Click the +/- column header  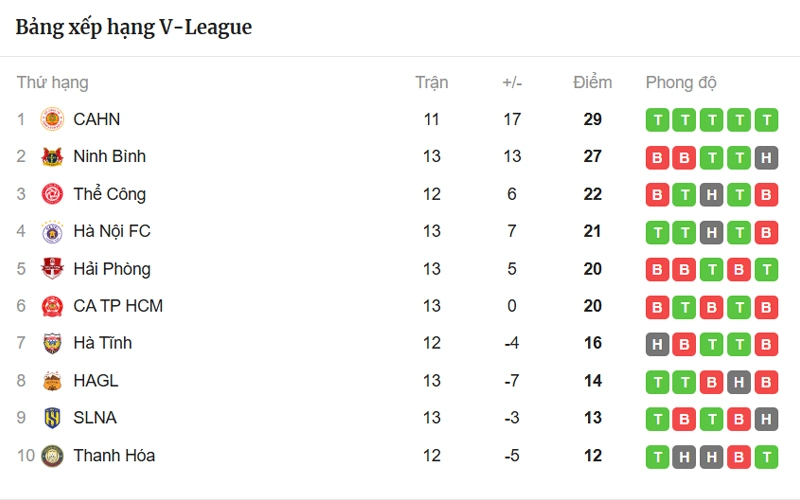(x=512, y=82)
